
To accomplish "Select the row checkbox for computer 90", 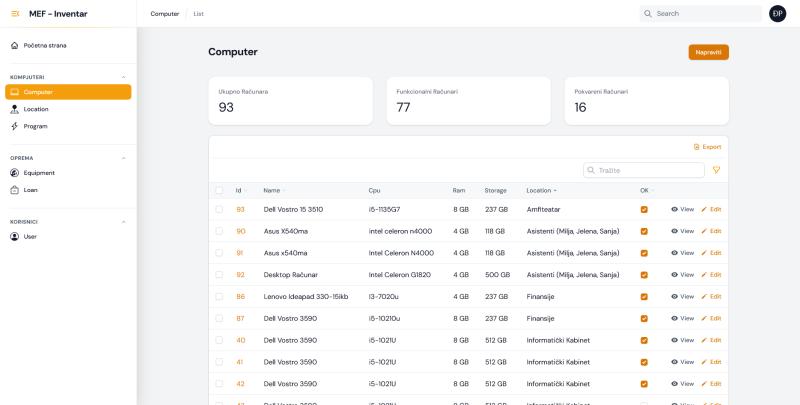I will (219, 231).
